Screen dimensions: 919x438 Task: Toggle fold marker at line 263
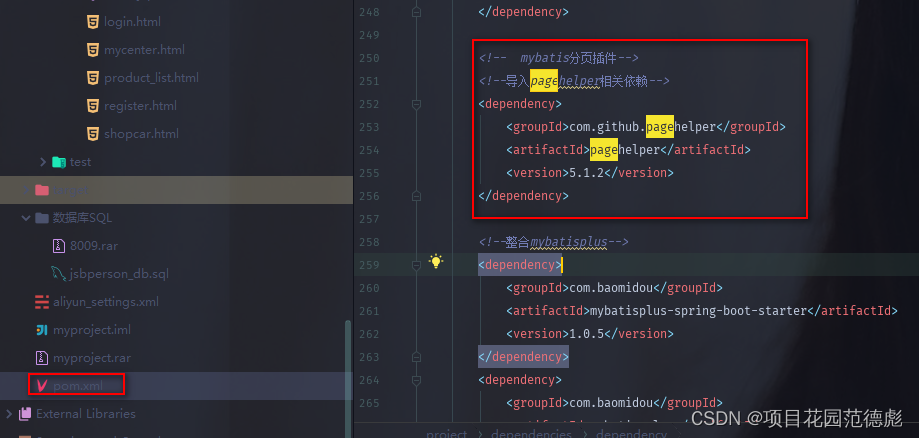416,357
